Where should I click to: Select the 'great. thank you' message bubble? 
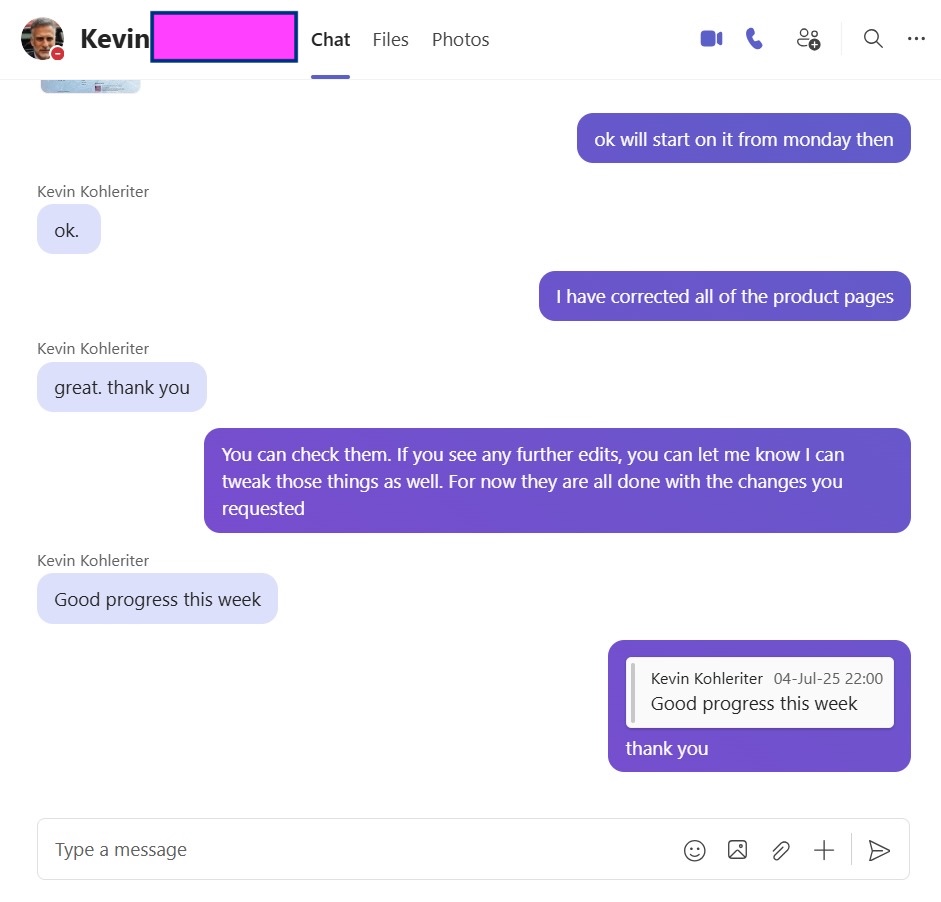click(122, 387)
